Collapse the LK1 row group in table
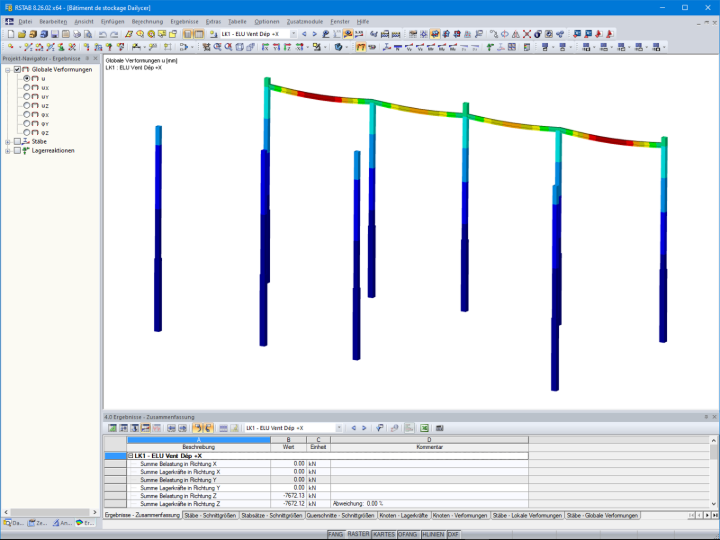The height and width of the screenshot is (540, 720). click(x=130, y=456)
